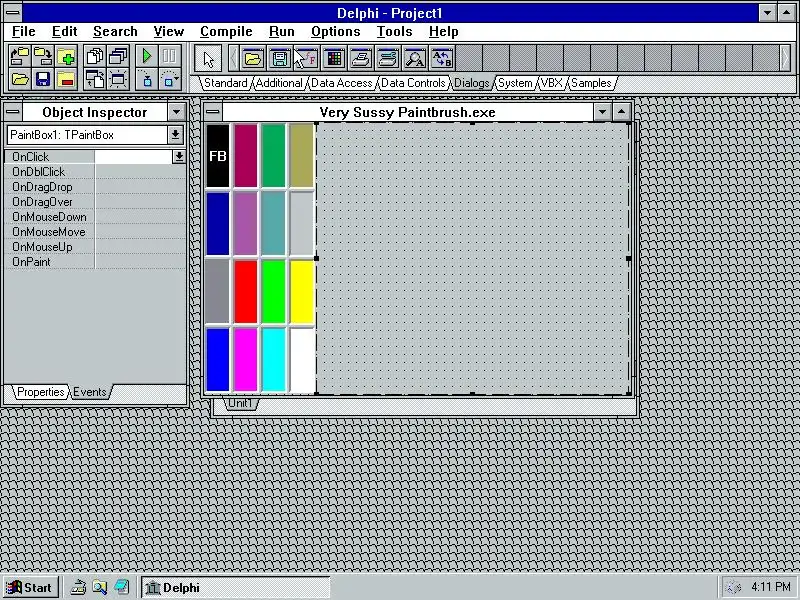Viewport: 800px width, 600px height.
Task: Select the ReplaceDialog component
Action: point(442,59)
